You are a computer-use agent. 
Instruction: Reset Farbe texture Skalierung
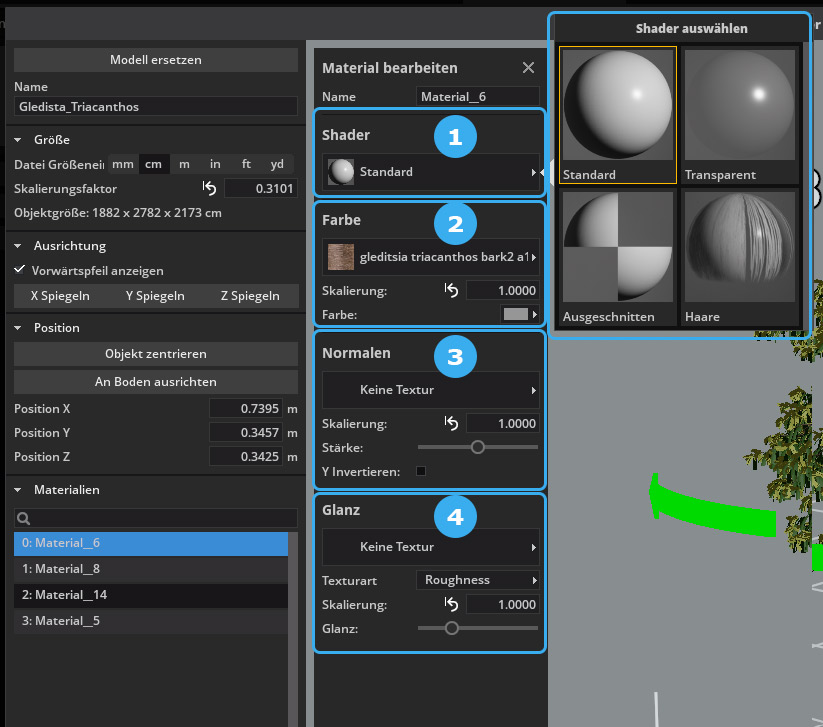click(451, 291)
